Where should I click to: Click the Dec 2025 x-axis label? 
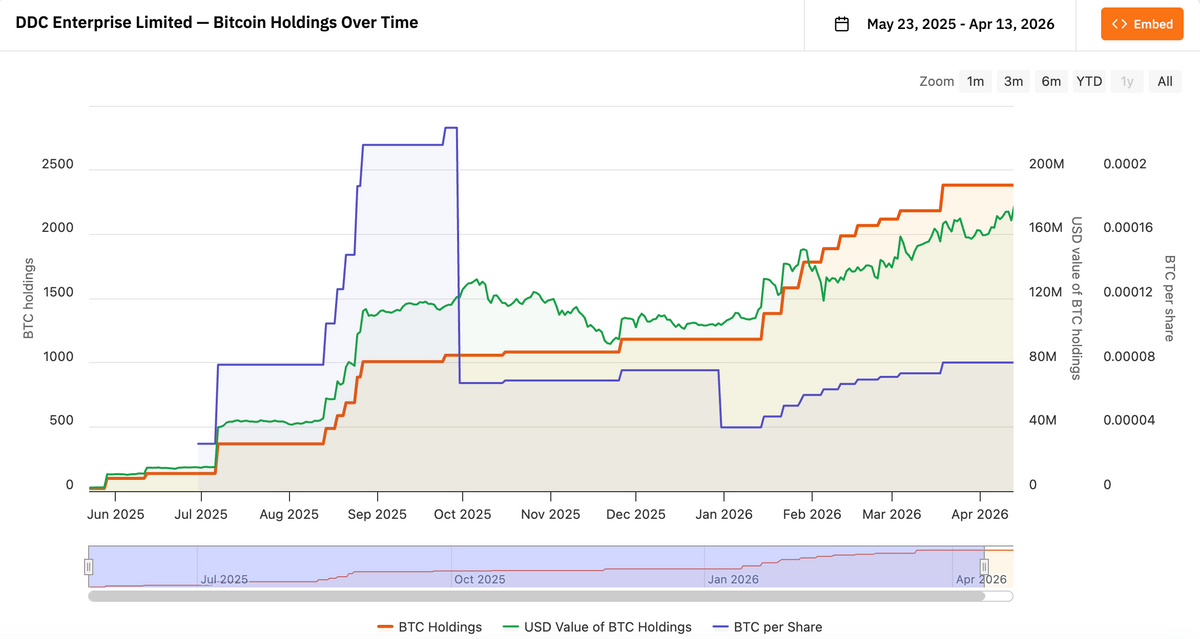click(x=636, y=514)
